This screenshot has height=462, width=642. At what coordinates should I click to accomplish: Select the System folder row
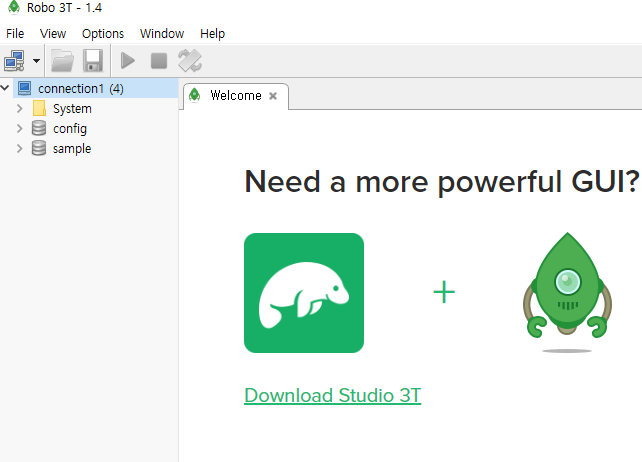coord(72,109)
